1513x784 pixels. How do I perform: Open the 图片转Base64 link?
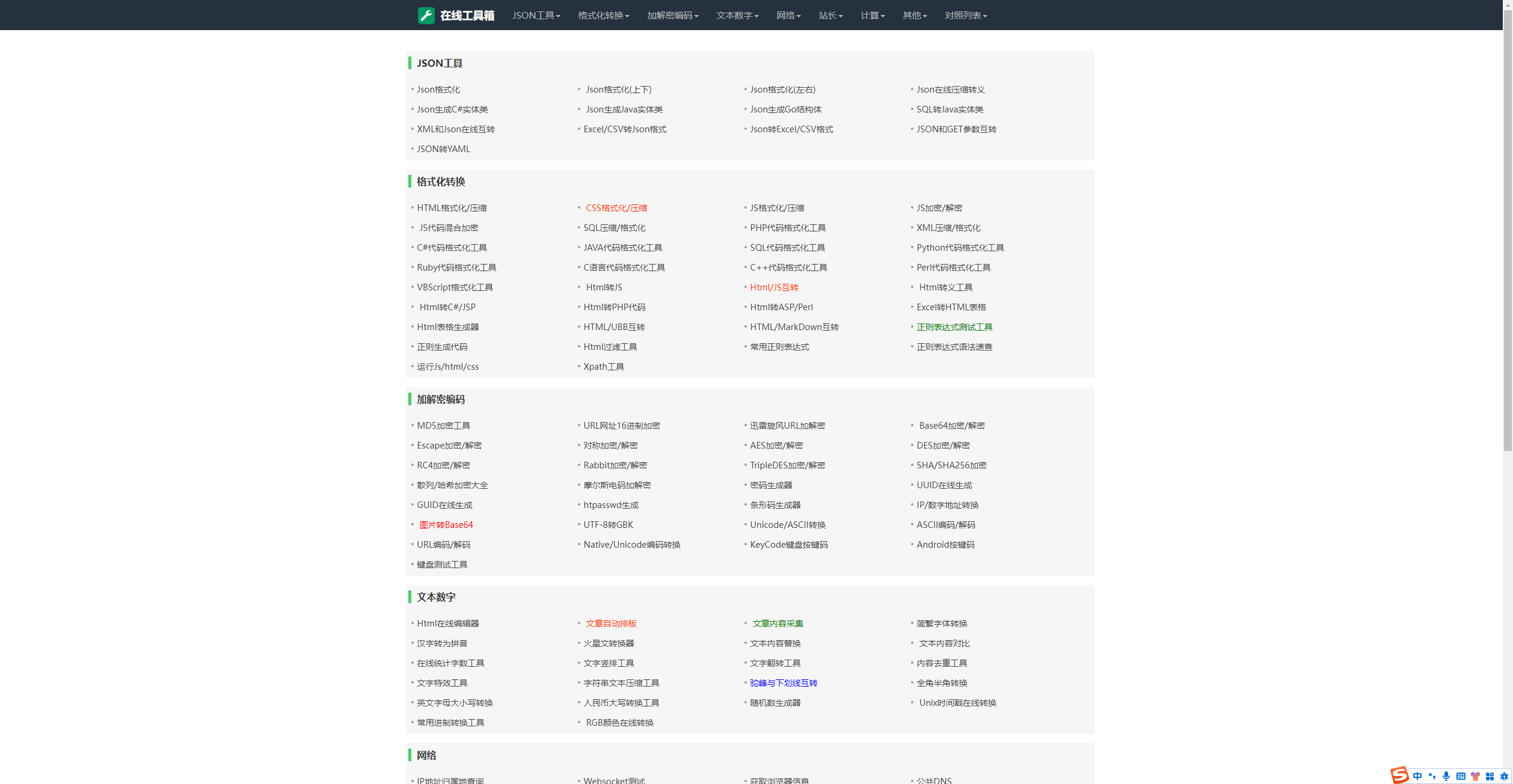click(446, 525)
